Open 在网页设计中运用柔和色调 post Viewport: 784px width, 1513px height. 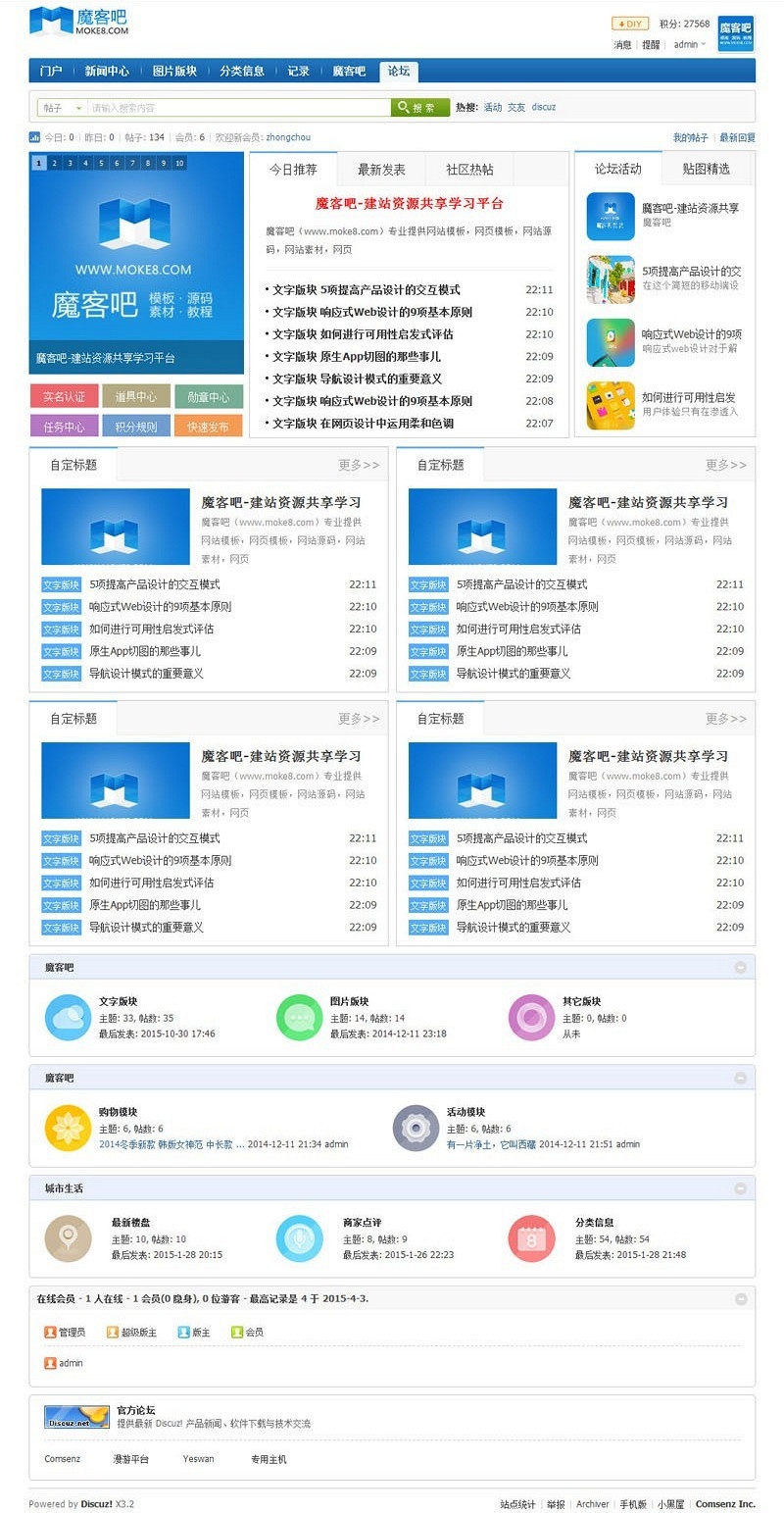pos(387,424)
